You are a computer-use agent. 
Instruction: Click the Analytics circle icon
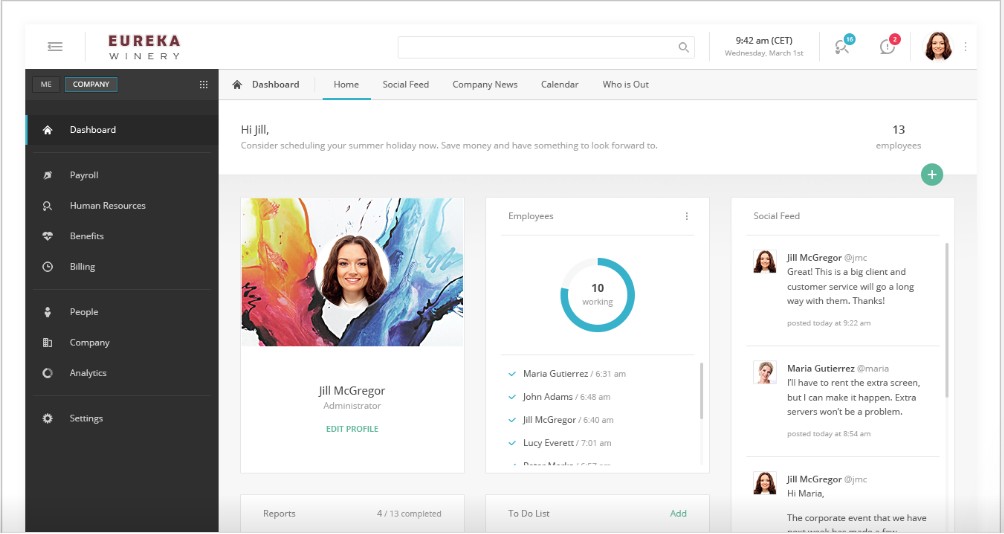(x=47, y=373)
